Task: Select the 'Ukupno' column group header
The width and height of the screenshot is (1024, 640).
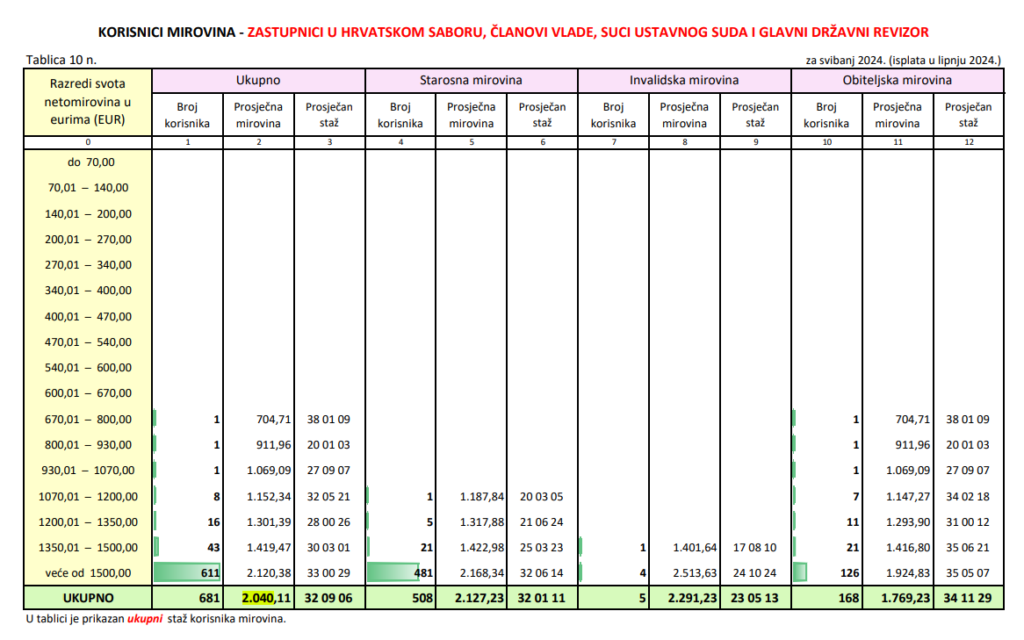Action: 258,80
